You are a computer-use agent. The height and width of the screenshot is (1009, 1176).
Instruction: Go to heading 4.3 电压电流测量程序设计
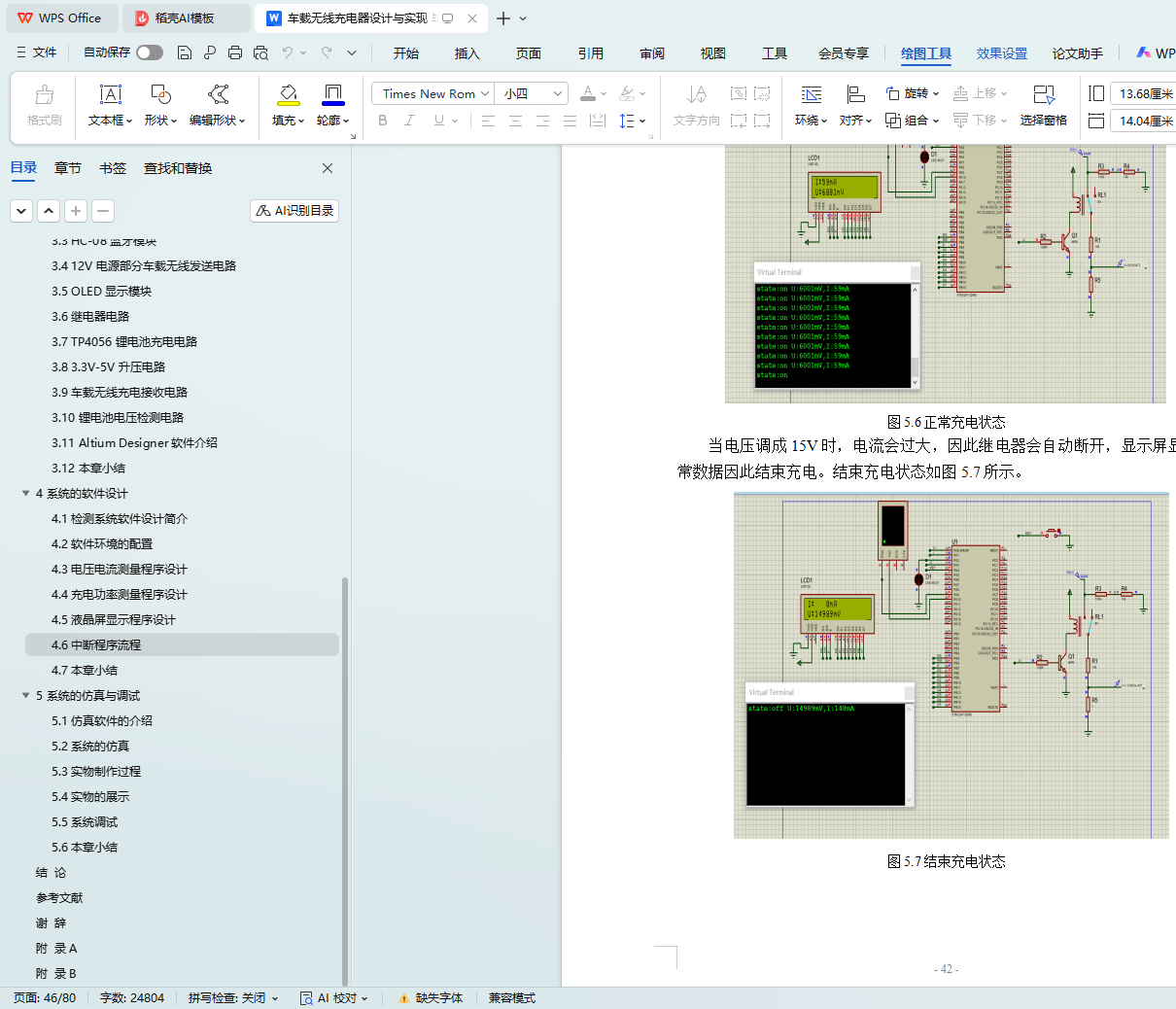pos(120,570)
